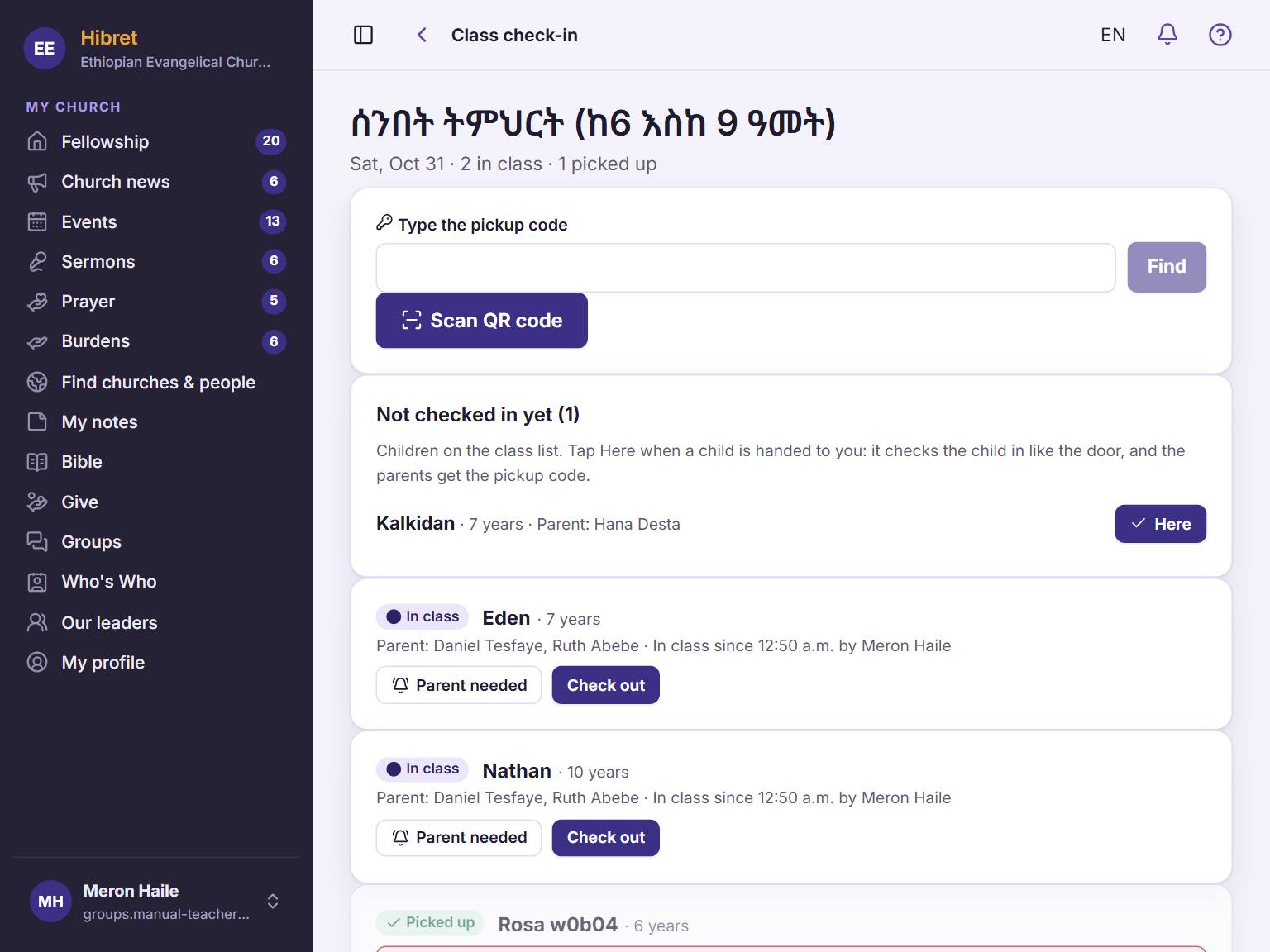The image size is (1270, 952).
Task: Open Church news in sidebar
Action: (156, 182)
